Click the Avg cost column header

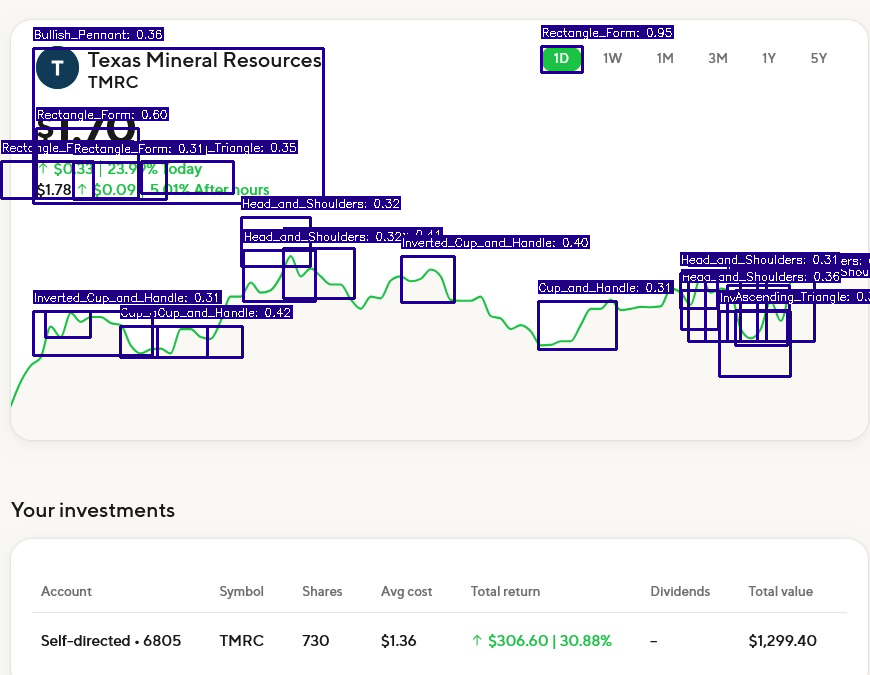(x=406, y=592)
